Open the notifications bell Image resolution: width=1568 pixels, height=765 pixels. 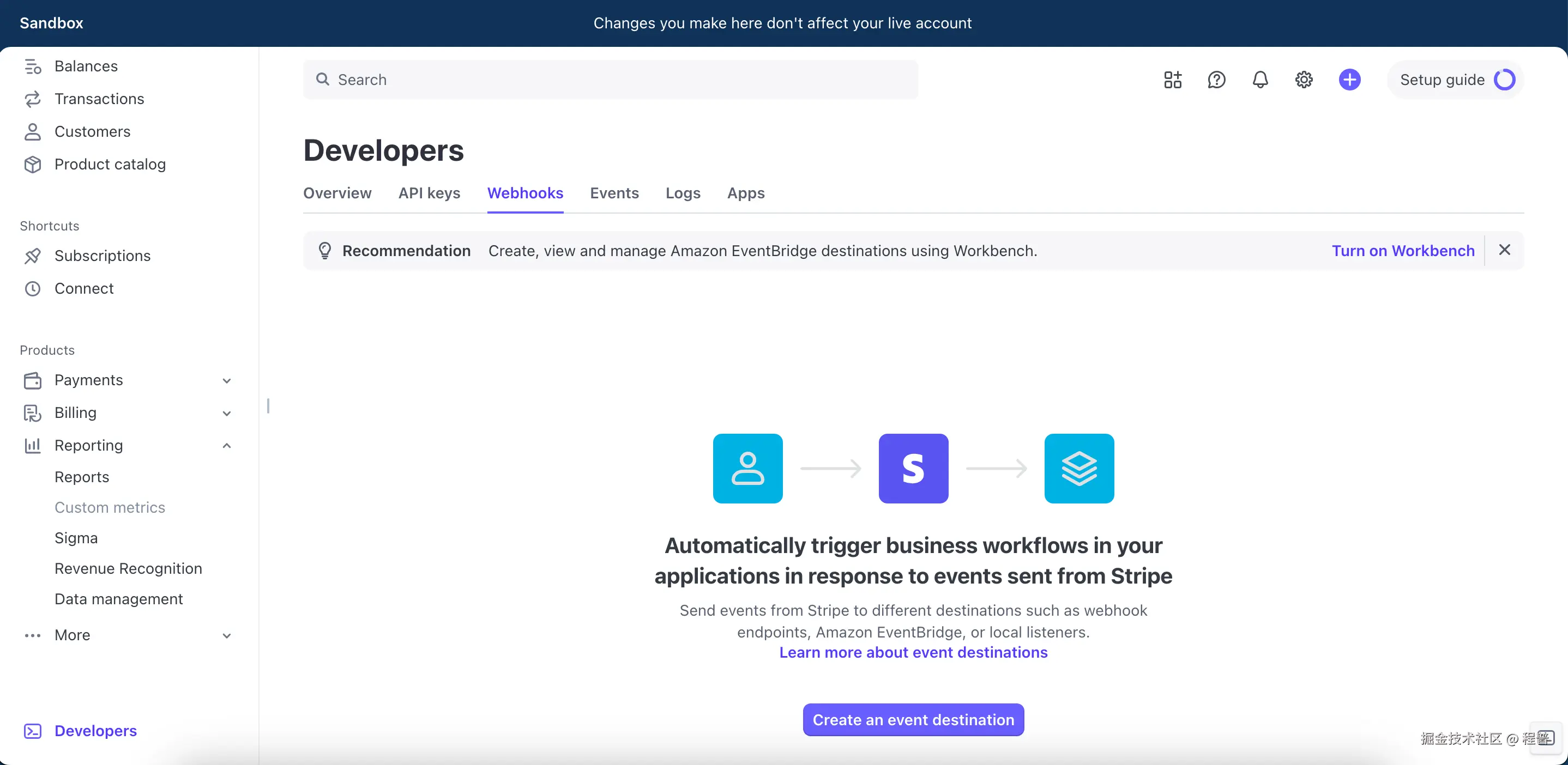click(1260, 80)
